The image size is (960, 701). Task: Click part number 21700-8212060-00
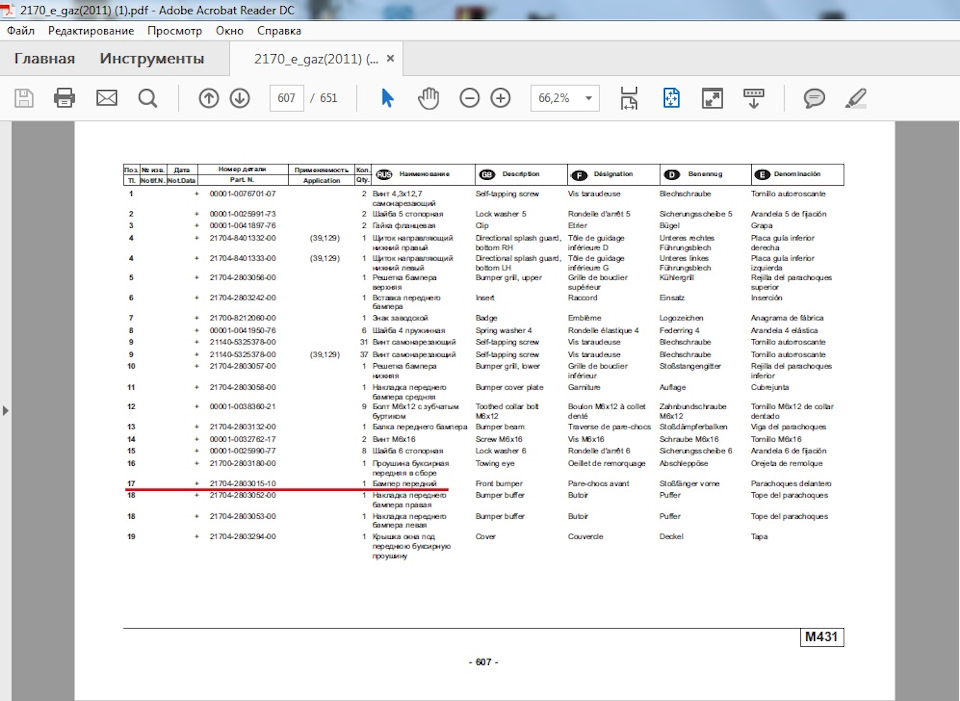coord(242,318)
